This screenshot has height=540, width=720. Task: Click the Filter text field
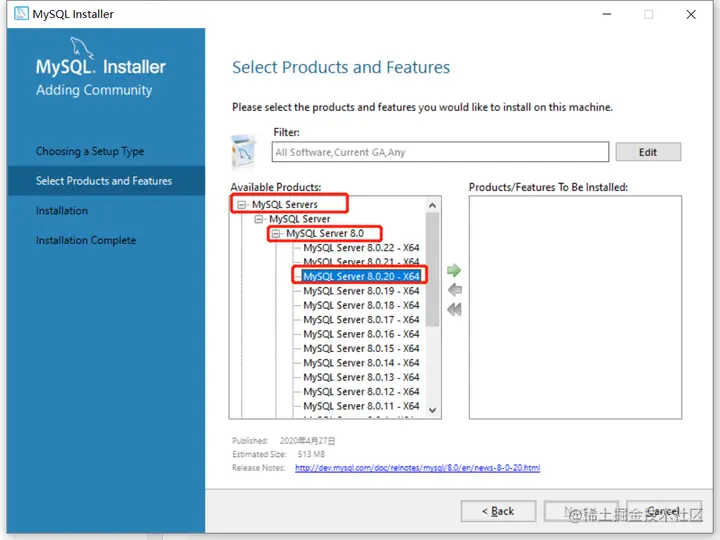(440, 152)
